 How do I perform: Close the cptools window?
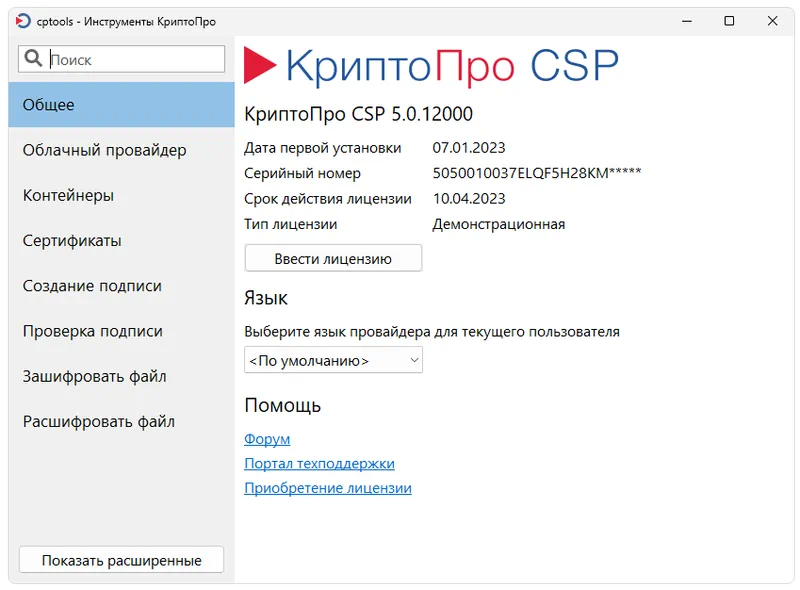(772, 21)
